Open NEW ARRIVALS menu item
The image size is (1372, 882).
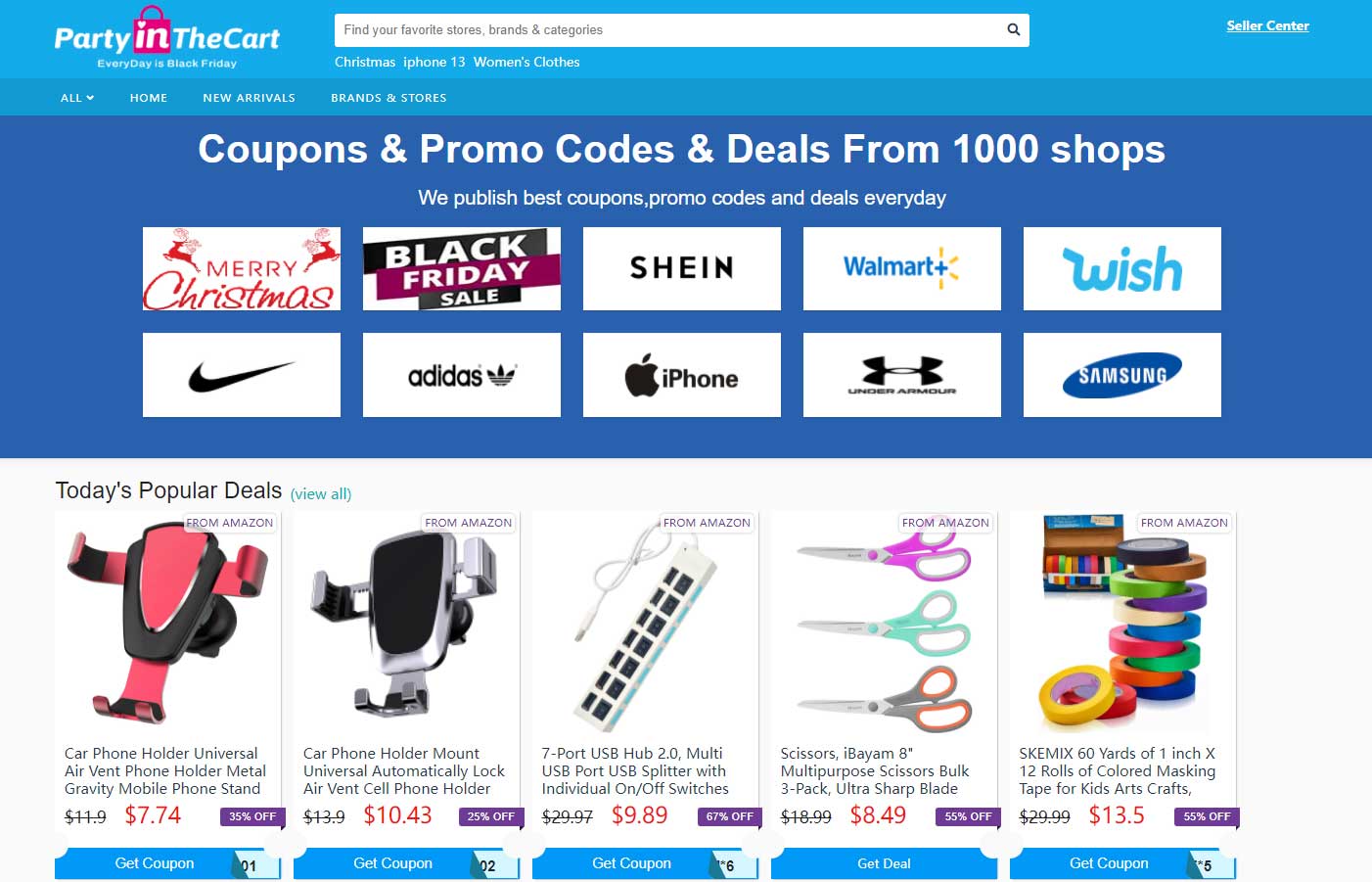point(249,98)
